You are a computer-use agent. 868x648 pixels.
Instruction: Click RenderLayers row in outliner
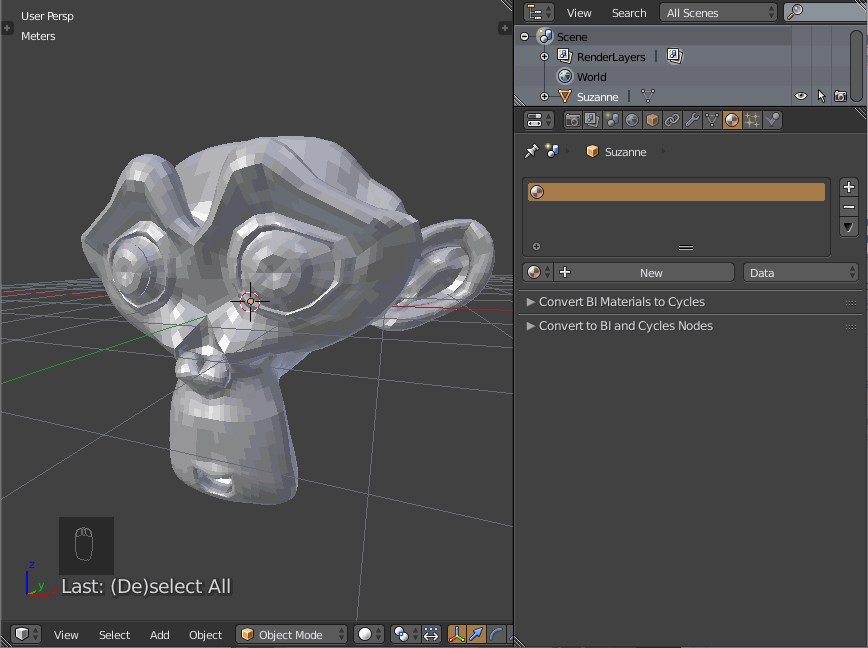611,56
